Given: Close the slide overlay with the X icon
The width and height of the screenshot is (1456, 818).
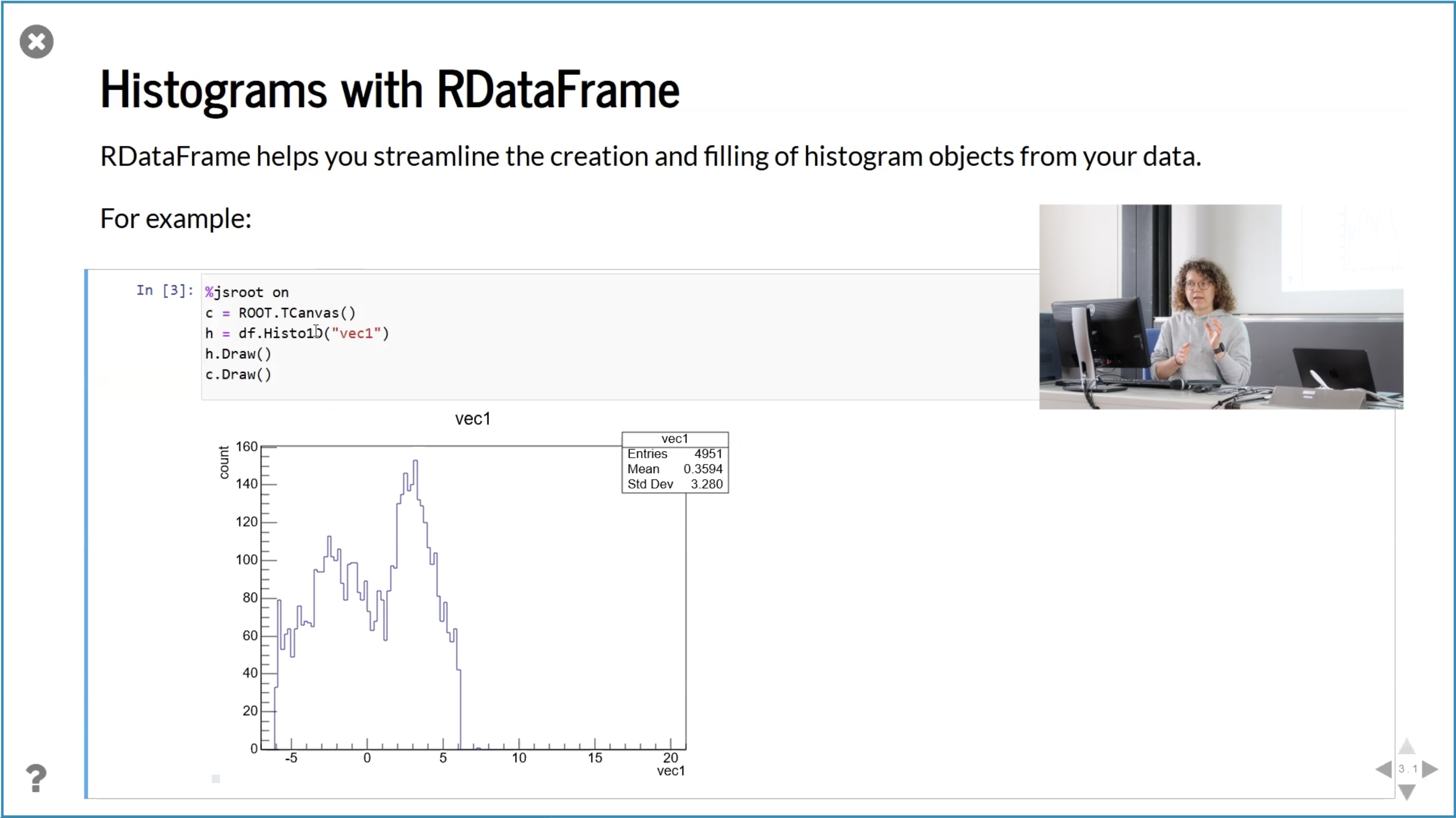Looking at the screenshot, I should (x=36, y=41).
